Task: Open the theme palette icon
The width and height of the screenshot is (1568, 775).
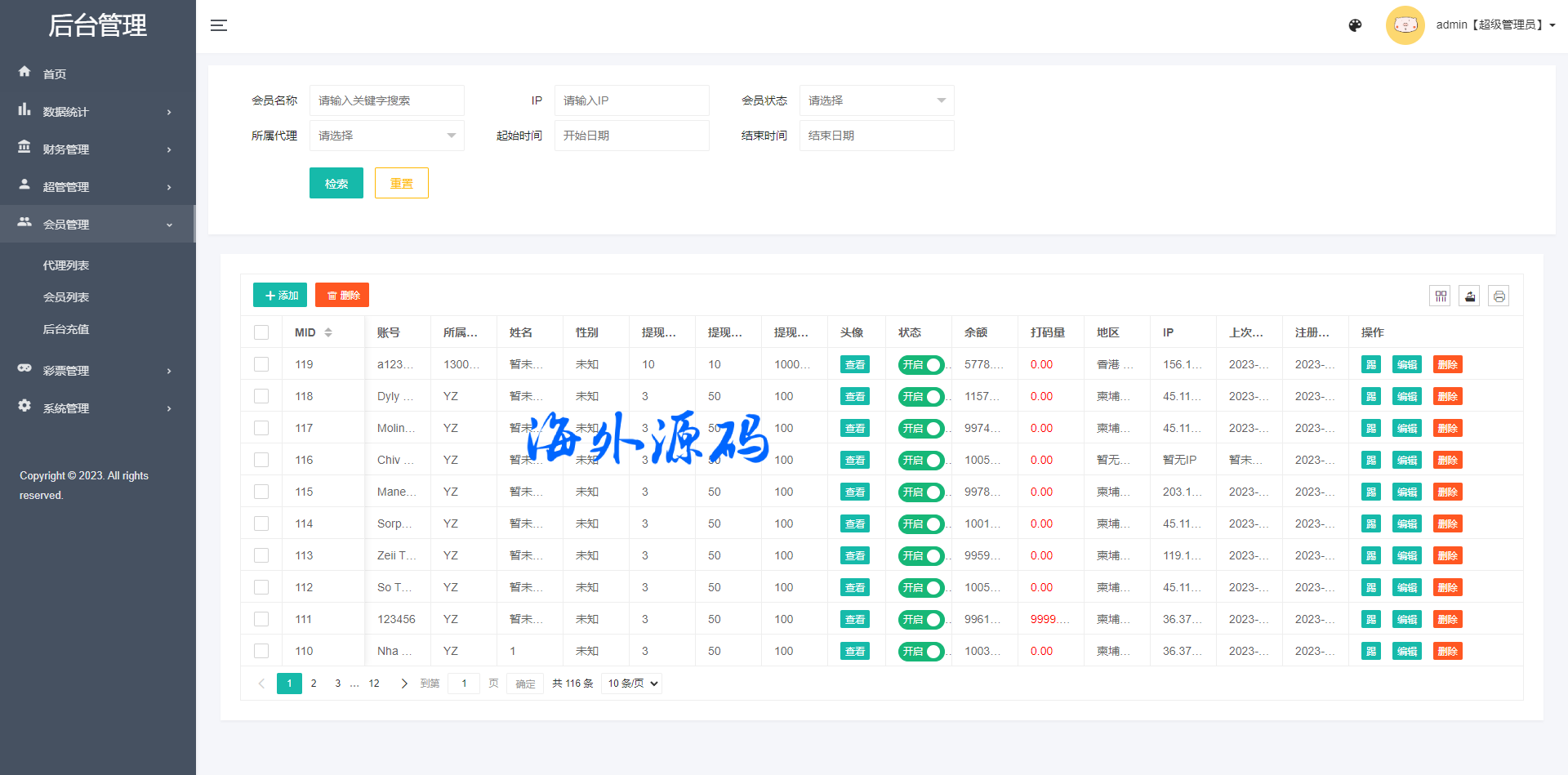Action: tap(1355, 25)
